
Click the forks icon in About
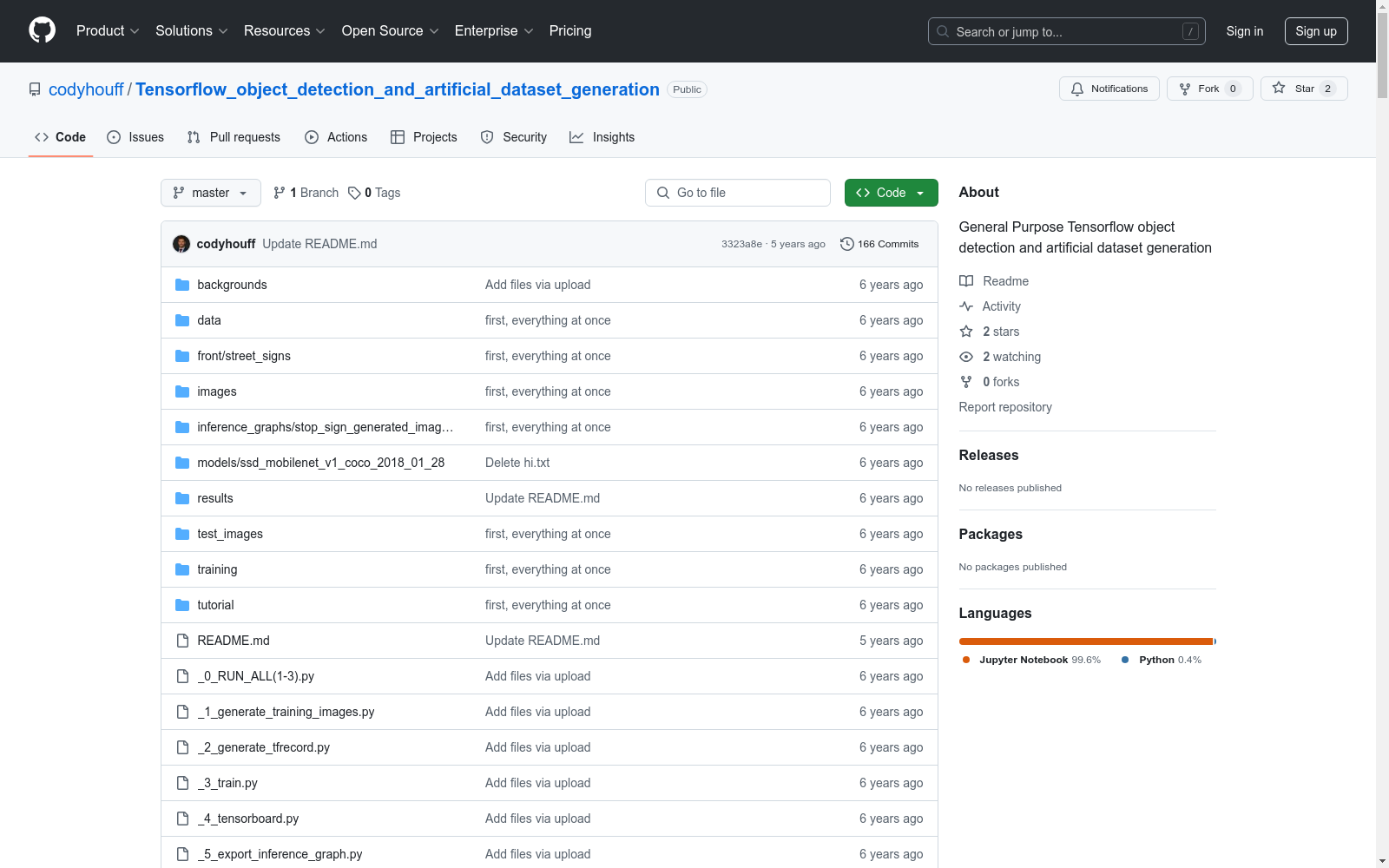(966, 382)
